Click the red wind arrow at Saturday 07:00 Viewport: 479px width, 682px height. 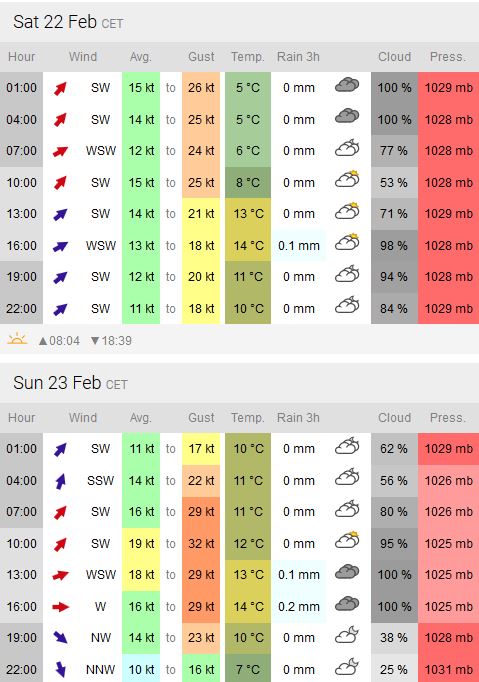pyautogui.click(x=60, y=151)
